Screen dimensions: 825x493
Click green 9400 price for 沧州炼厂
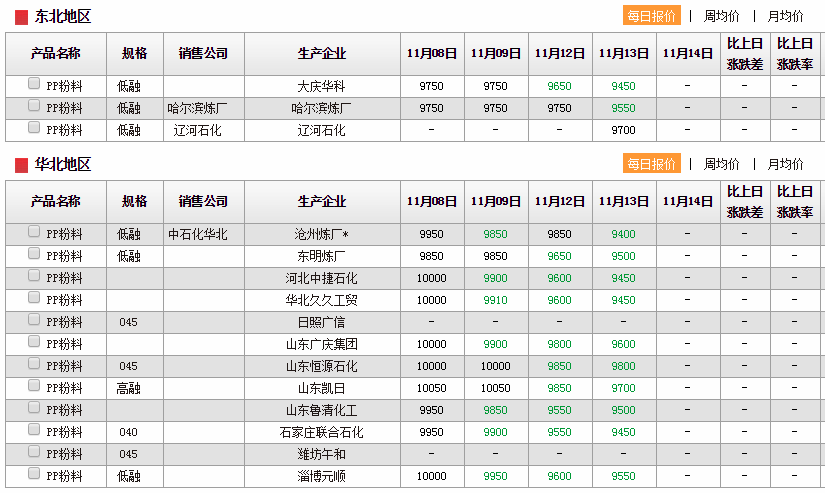click(623, 234)
